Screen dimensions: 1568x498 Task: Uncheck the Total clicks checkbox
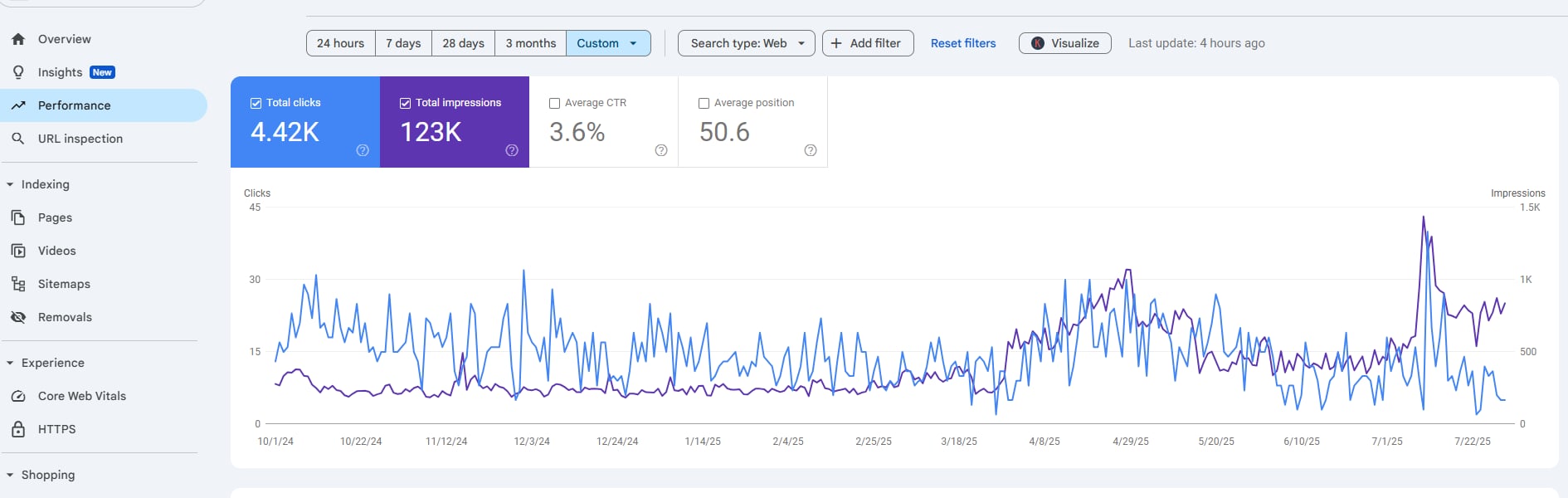256,103
